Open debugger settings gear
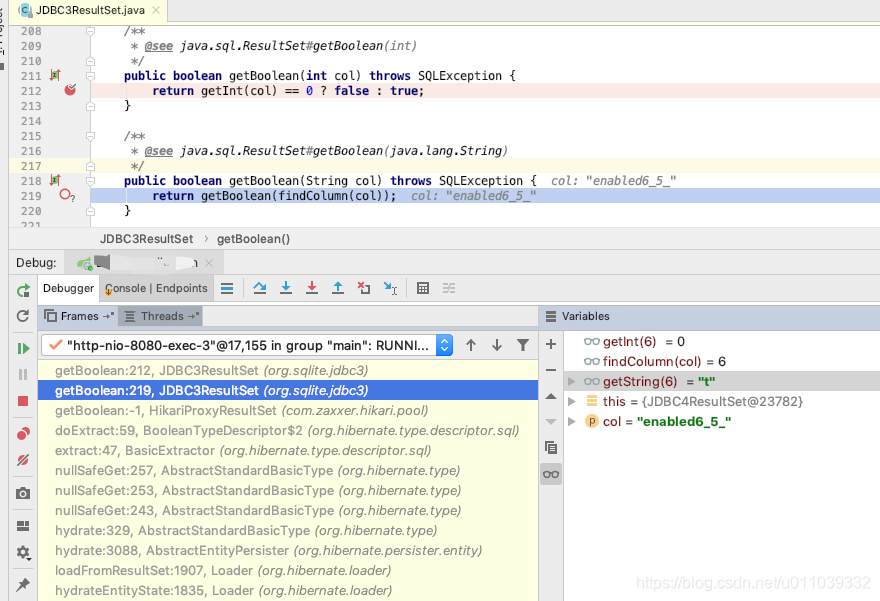 coord(23,552)
